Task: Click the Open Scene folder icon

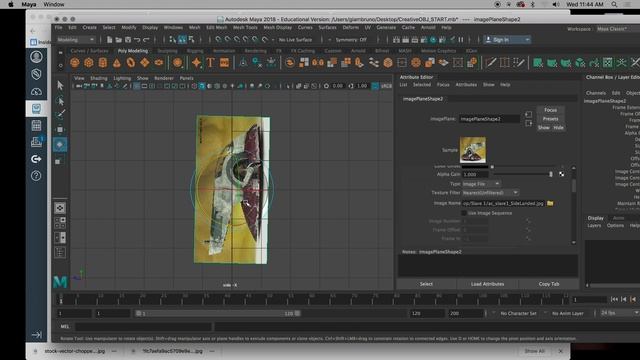Action: [x=118, y=40]
